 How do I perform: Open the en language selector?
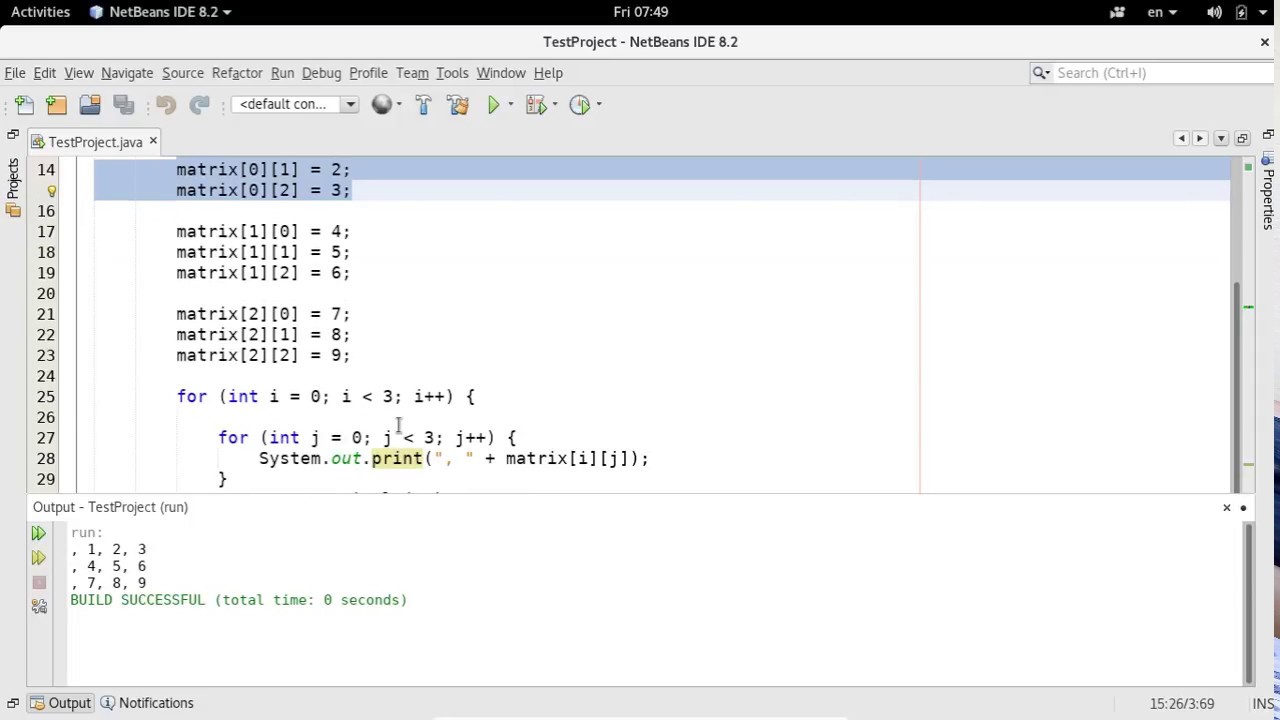1162,12
